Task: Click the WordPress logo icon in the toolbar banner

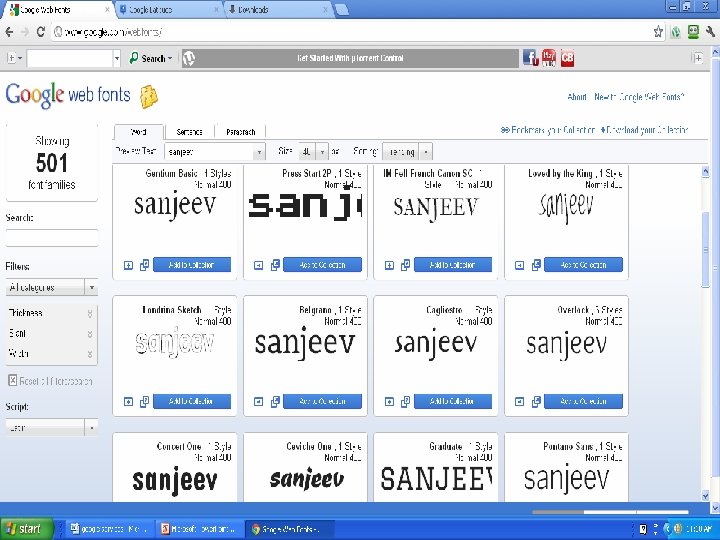Action: pyautogui.click(x=189, y=58)
